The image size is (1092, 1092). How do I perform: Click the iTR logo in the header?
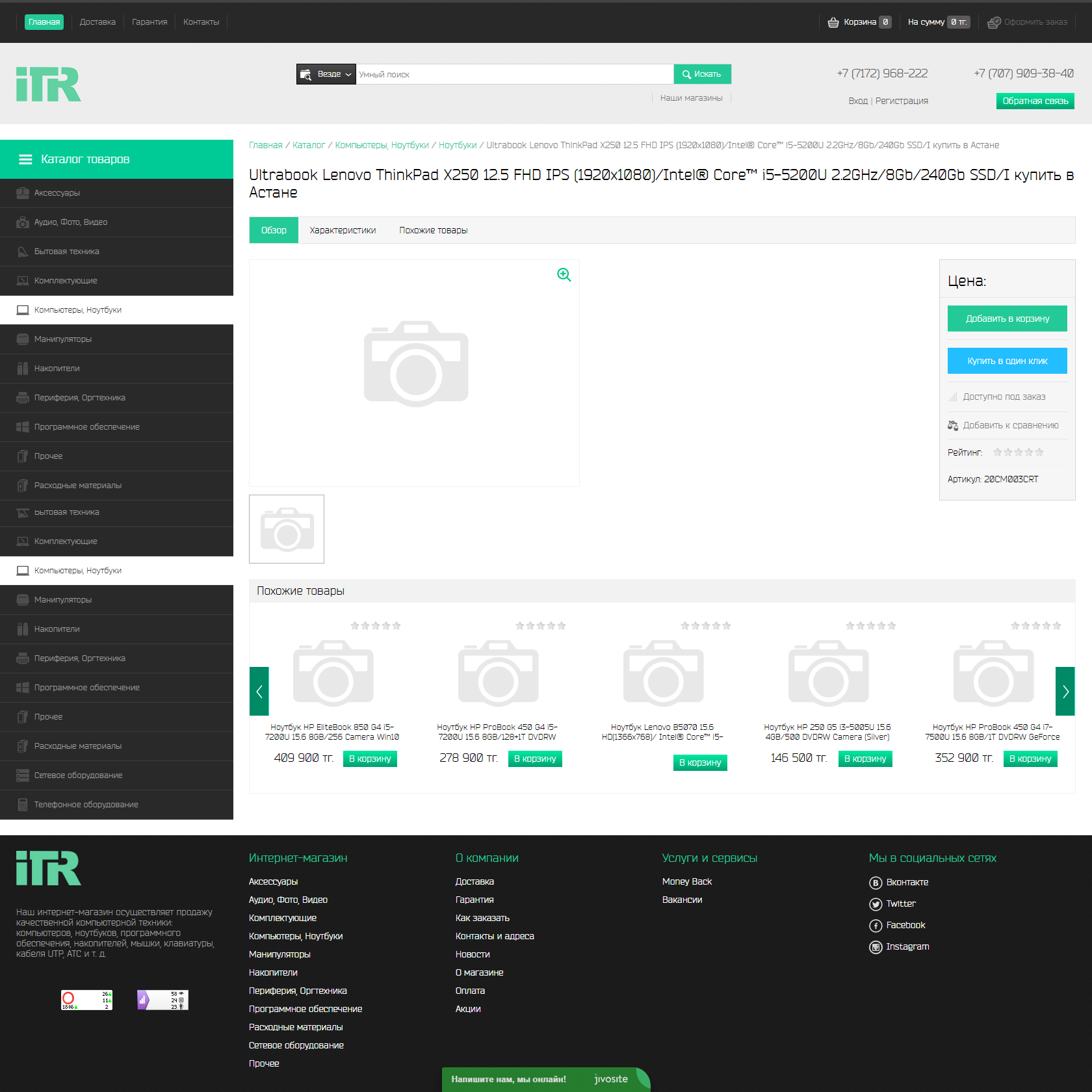[x=49, y=84]
